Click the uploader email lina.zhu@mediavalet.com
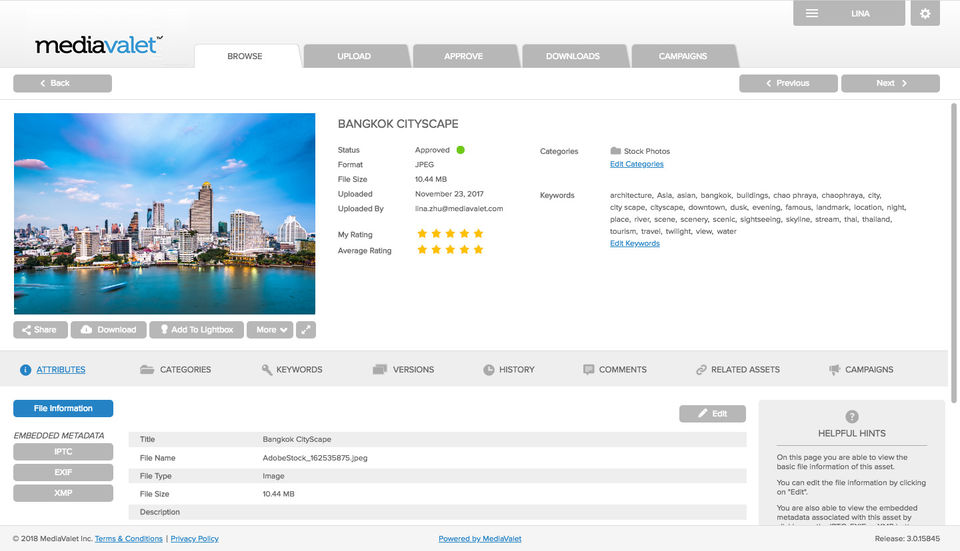The image size is (960, 551). click(x=459, y=209)
